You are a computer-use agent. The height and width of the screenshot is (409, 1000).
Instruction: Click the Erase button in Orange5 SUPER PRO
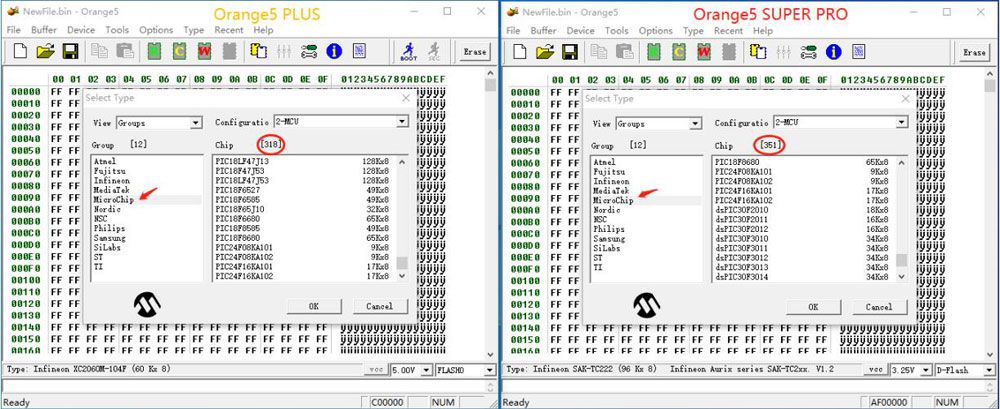[975, 52]
